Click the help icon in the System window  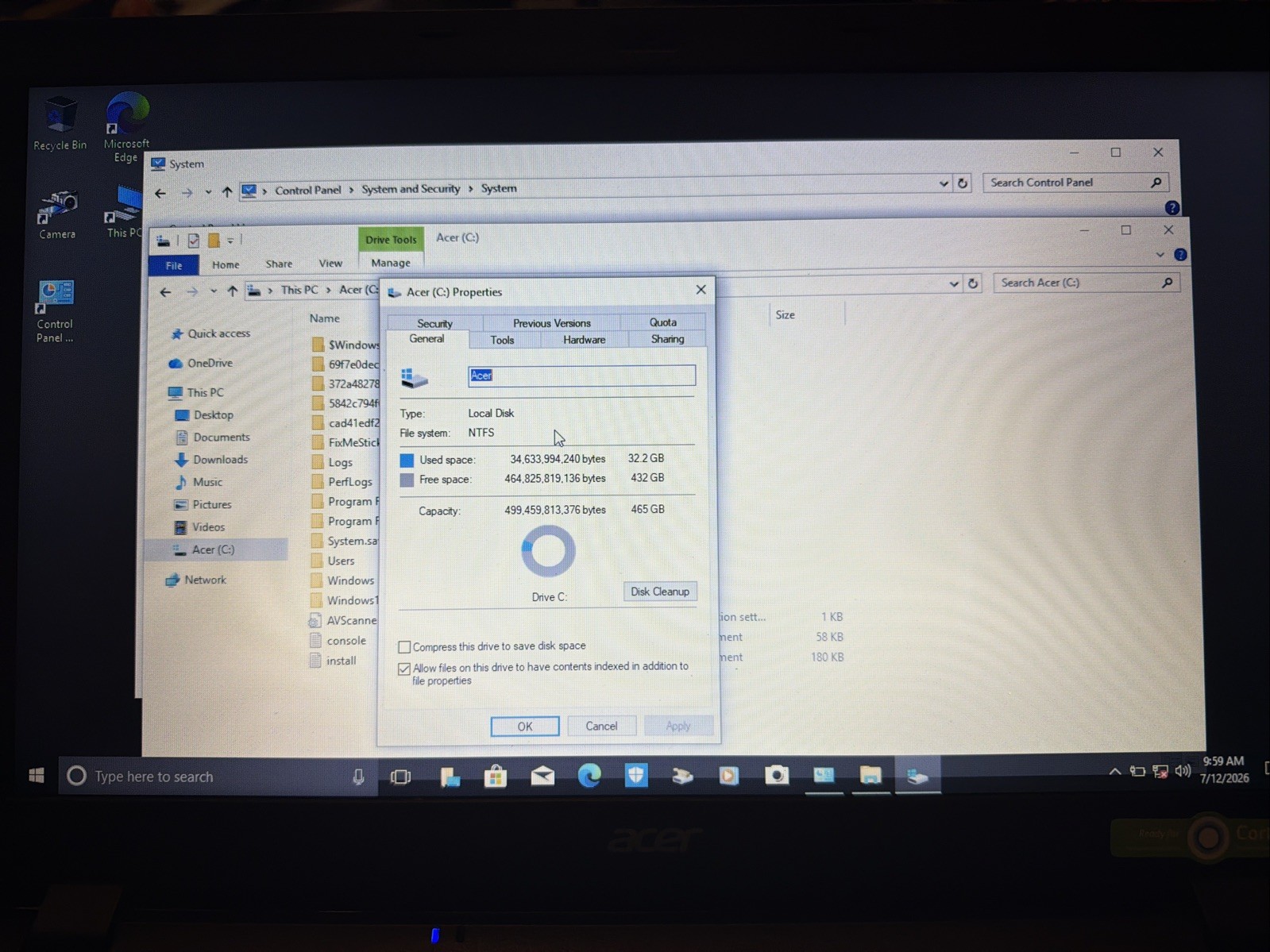1172,208
